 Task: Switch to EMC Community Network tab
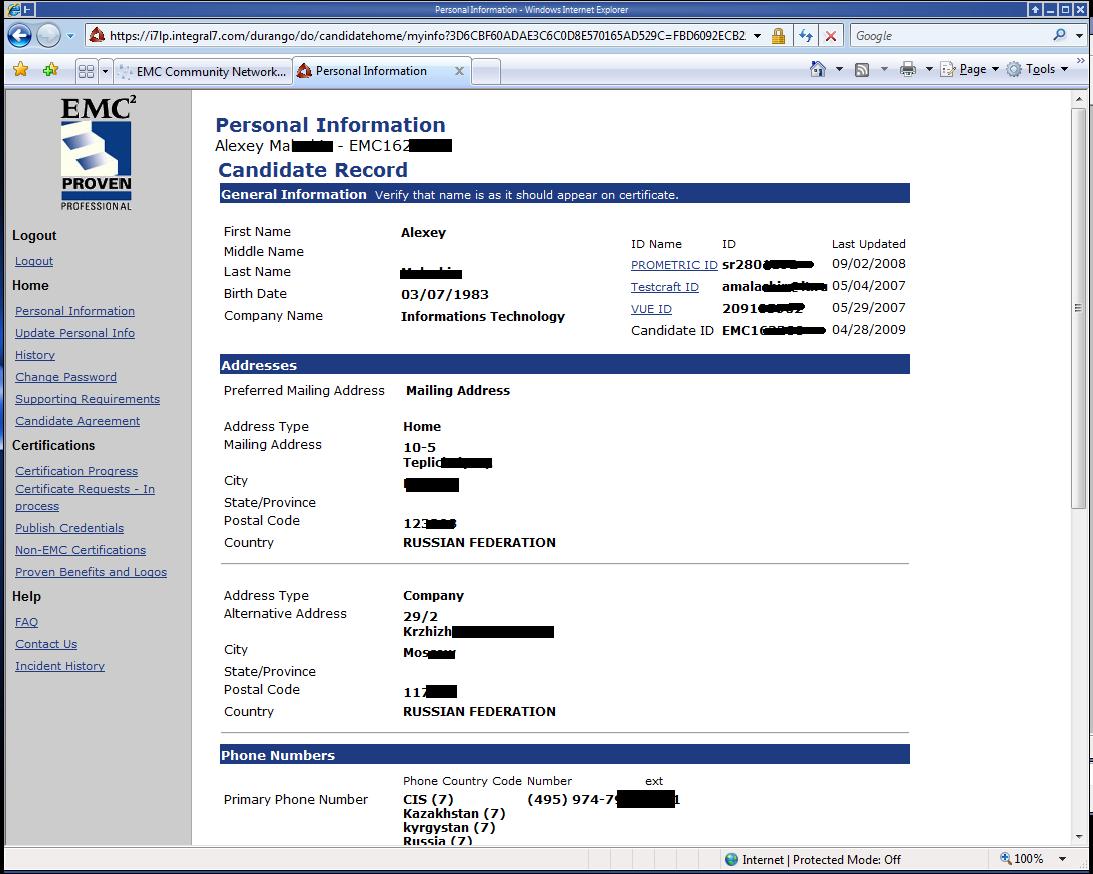point(203,71)
